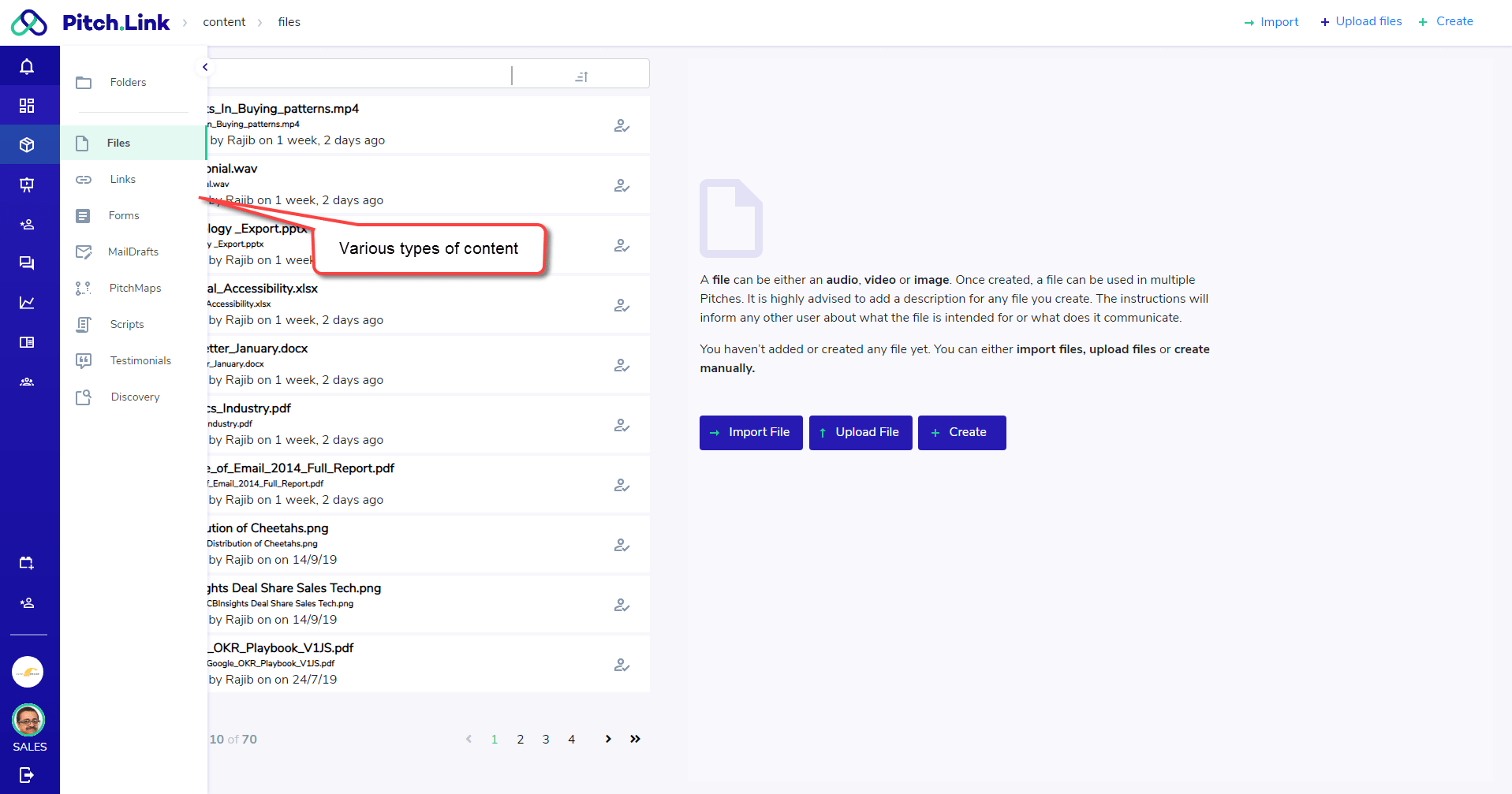1512x794 pixels.
Task: Click the share-user icon for Distribution of Cheetahs.png
Action: tap(622, 545)
